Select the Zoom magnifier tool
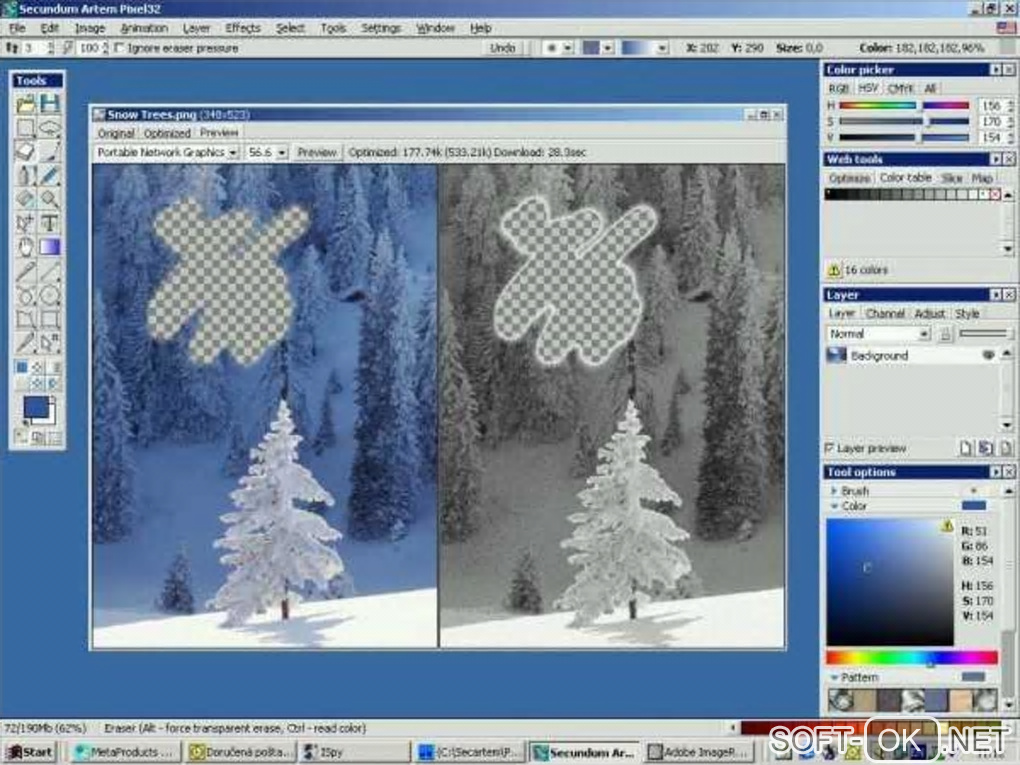Screen dimensions: 1020x765 point(49,199)
